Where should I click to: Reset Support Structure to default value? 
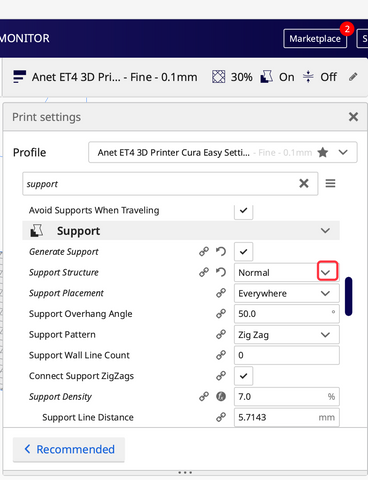point(221,272)
